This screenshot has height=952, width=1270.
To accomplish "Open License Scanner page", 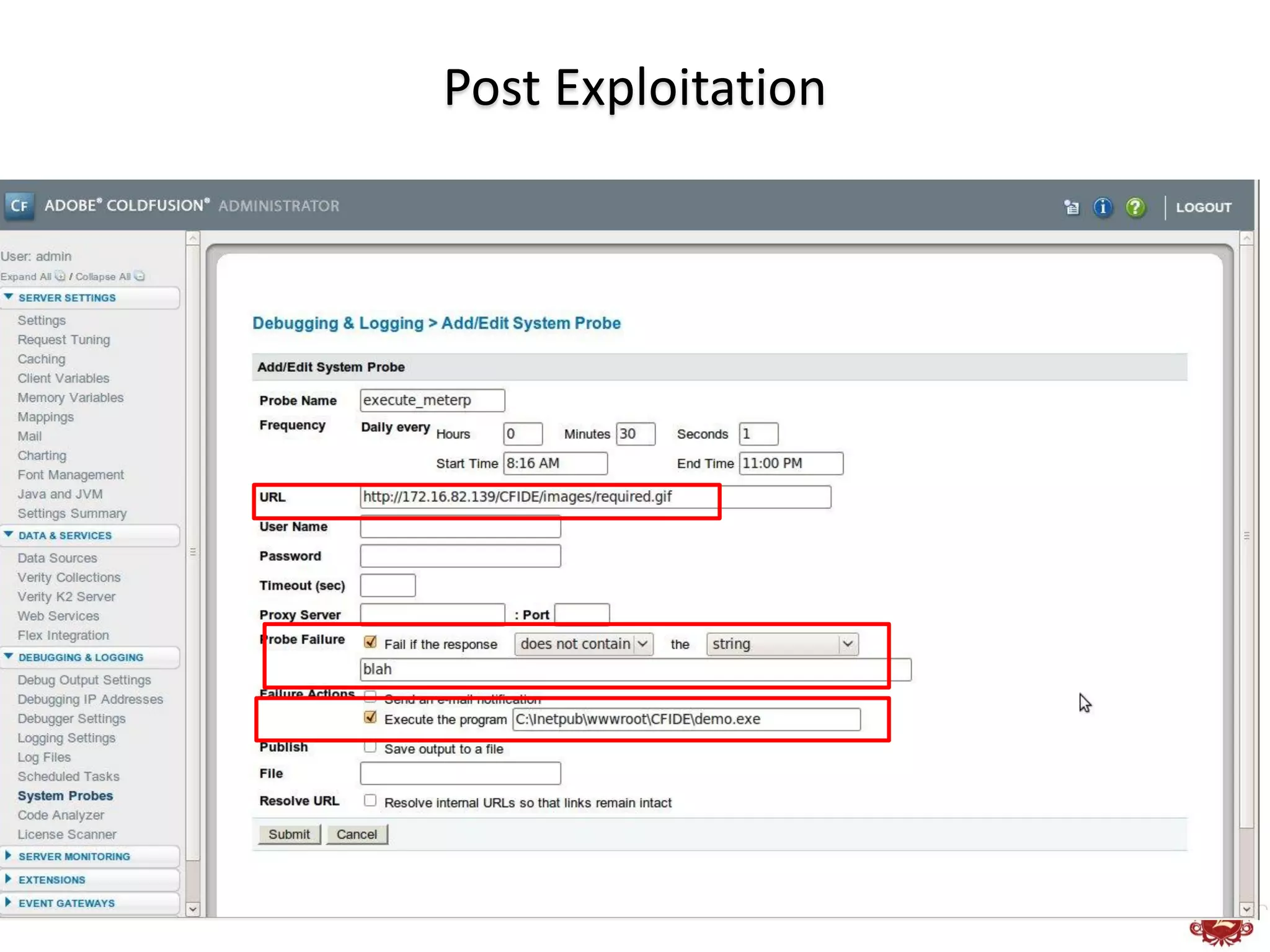I will click(x=67, y=834).
